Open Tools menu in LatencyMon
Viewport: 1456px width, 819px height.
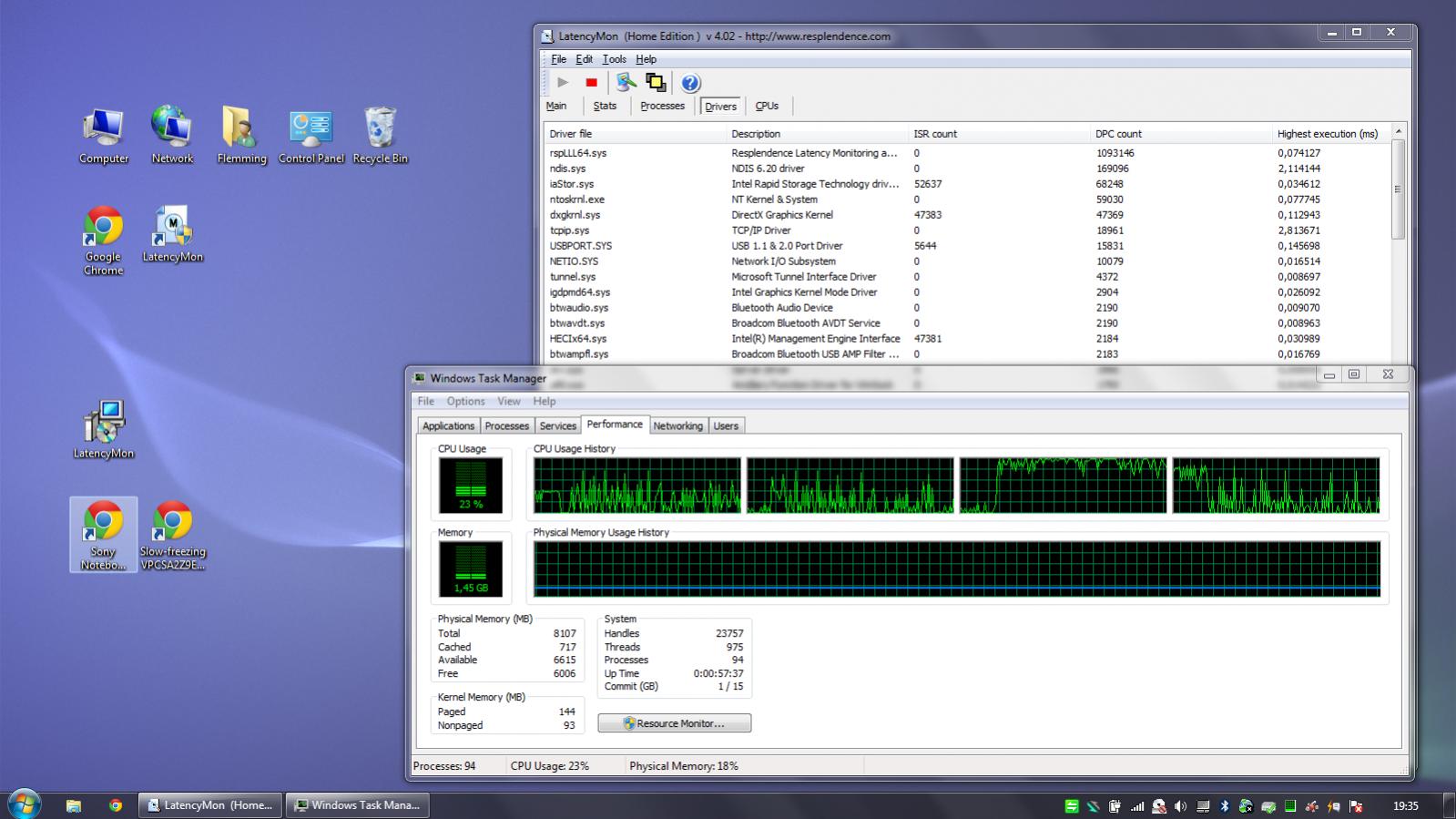[614, 59]
